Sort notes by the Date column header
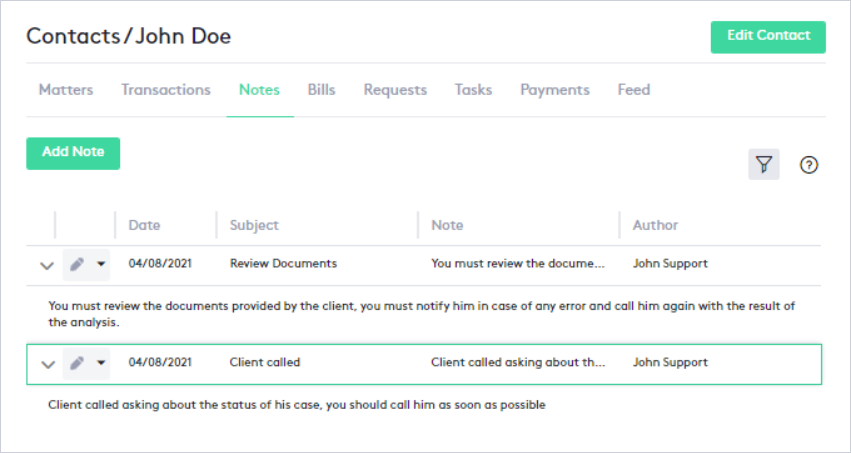The height and width of the screenshot is (453, 851). click(x=144, y=225)
